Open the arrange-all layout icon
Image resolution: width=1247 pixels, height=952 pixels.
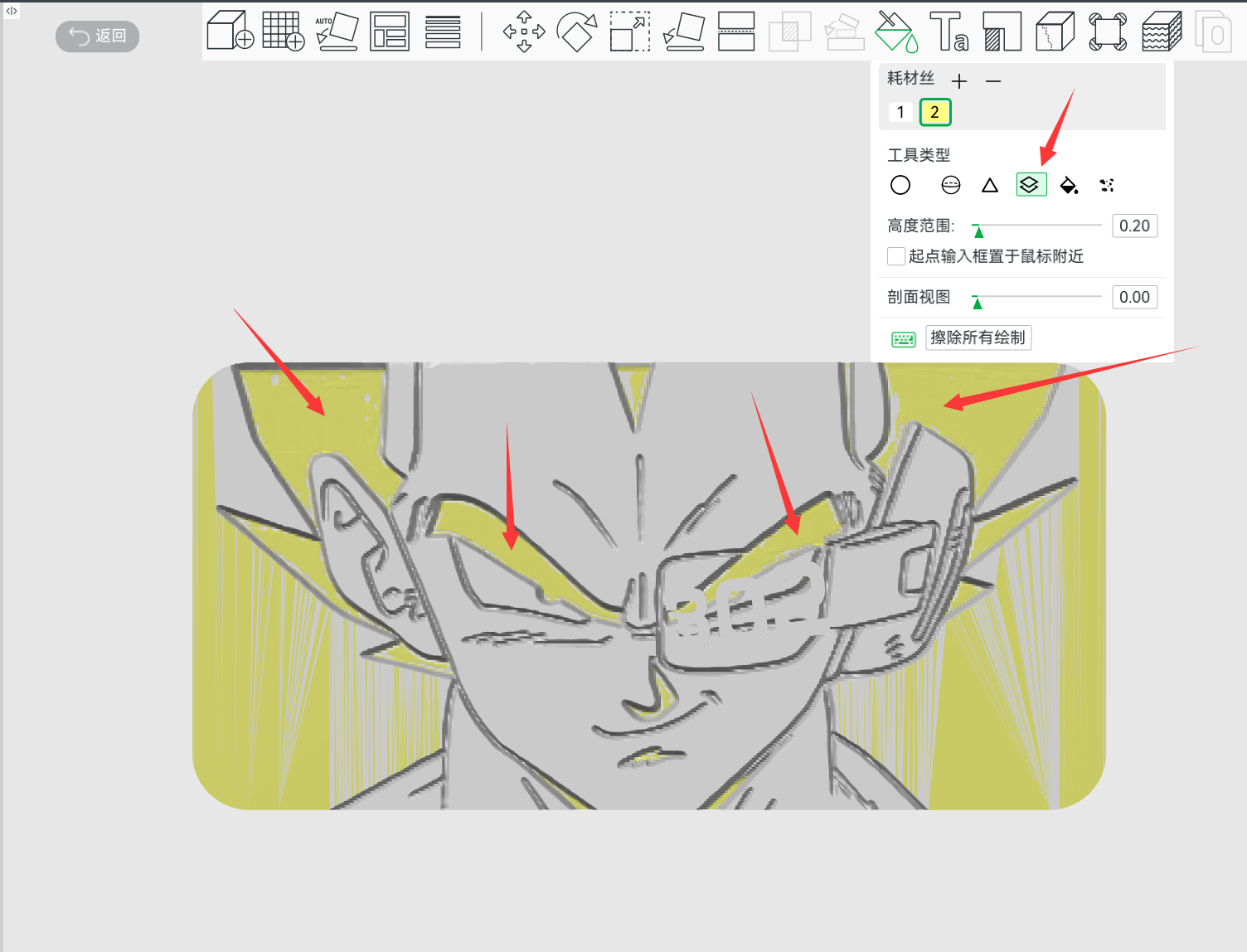390,31
